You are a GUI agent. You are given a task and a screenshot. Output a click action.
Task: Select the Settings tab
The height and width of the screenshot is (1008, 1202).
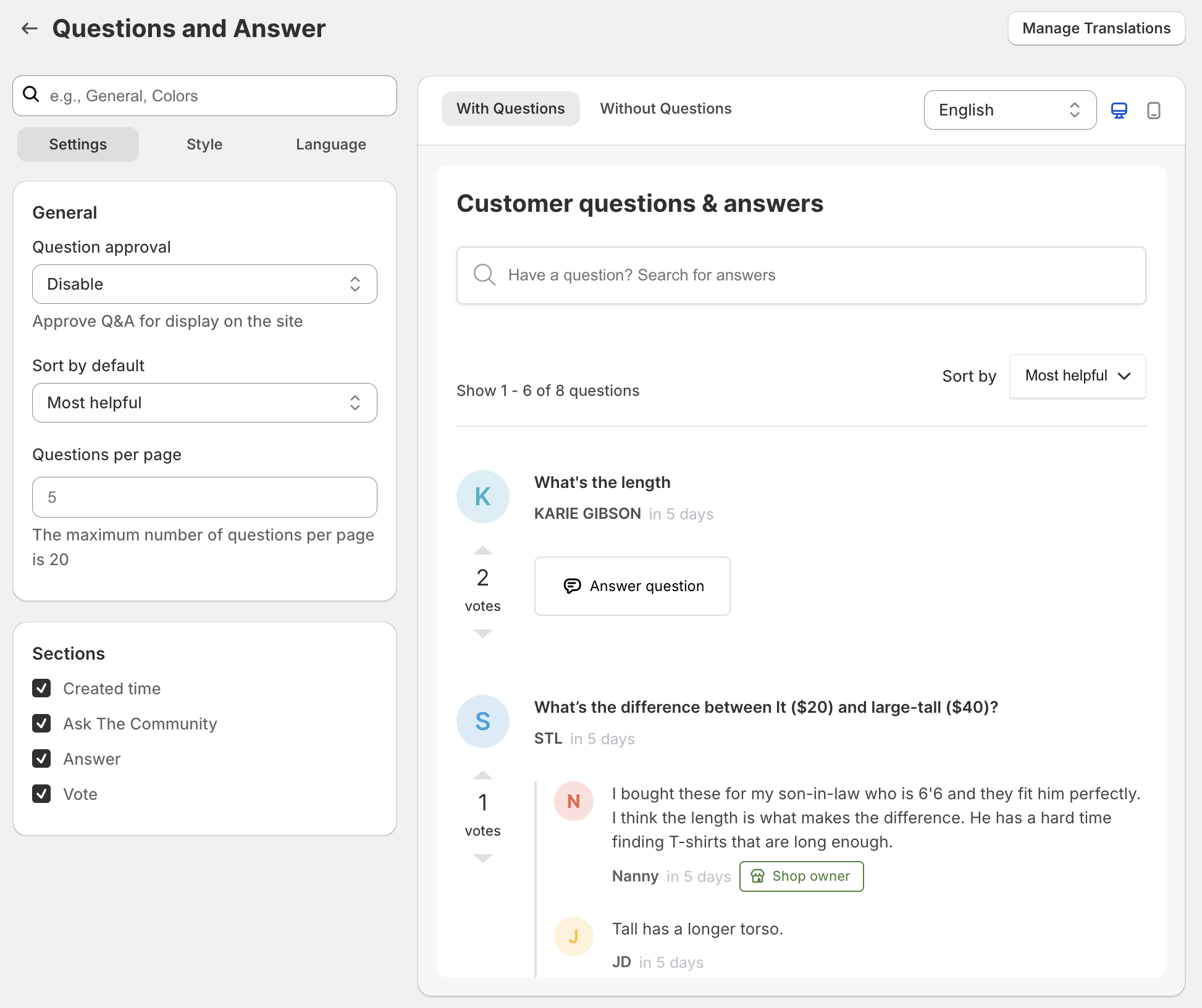click(x=78, y=145)
